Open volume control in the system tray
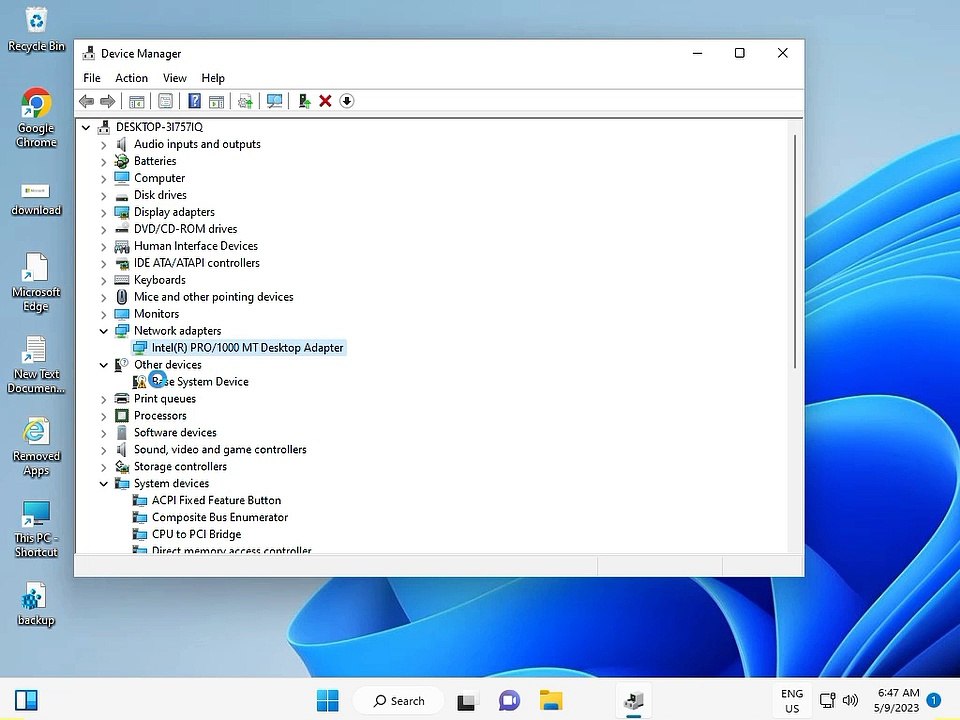 (850, 700)
